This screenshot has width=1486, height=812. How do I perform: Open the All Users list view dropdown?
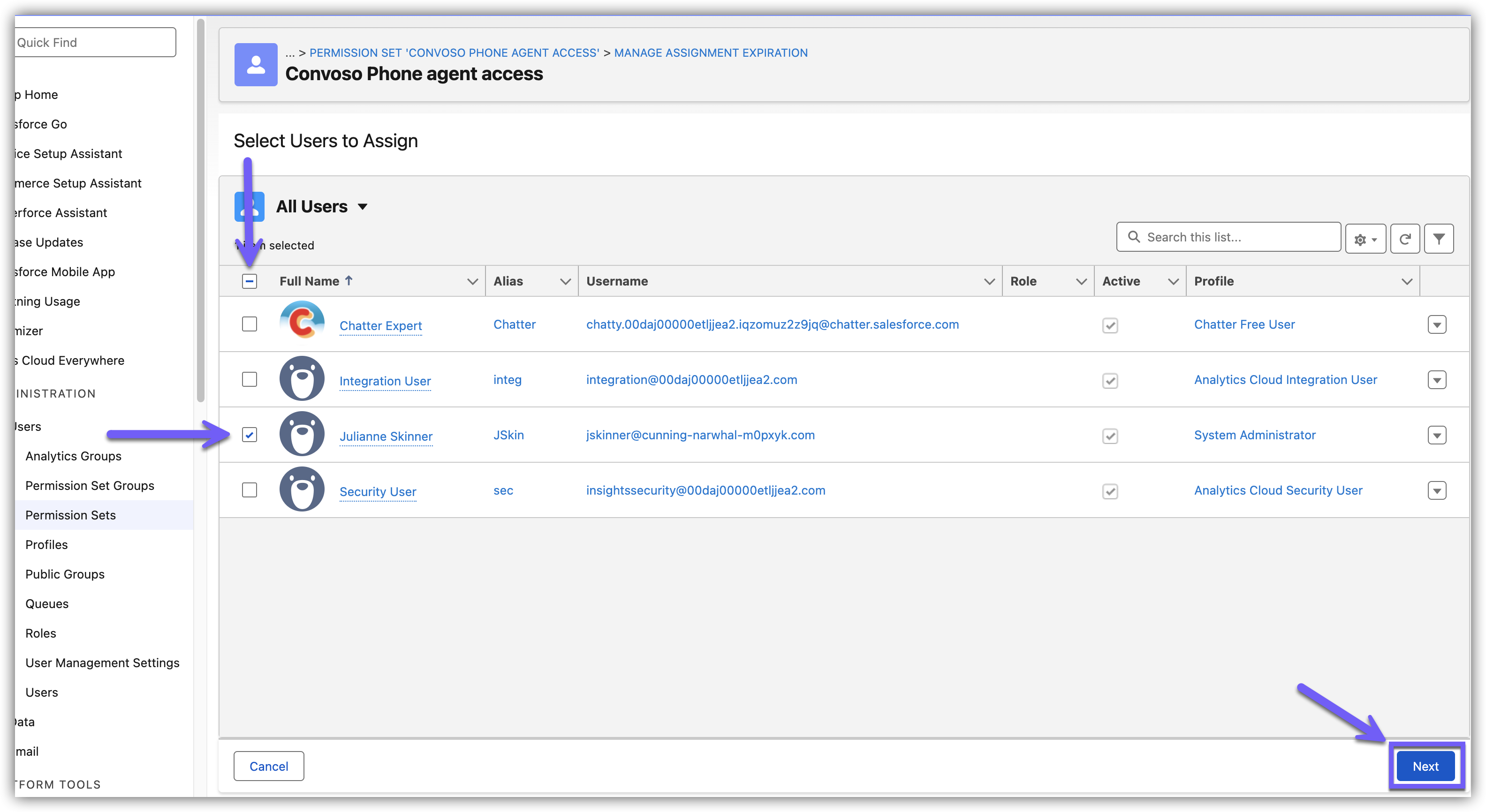point(362,207)
